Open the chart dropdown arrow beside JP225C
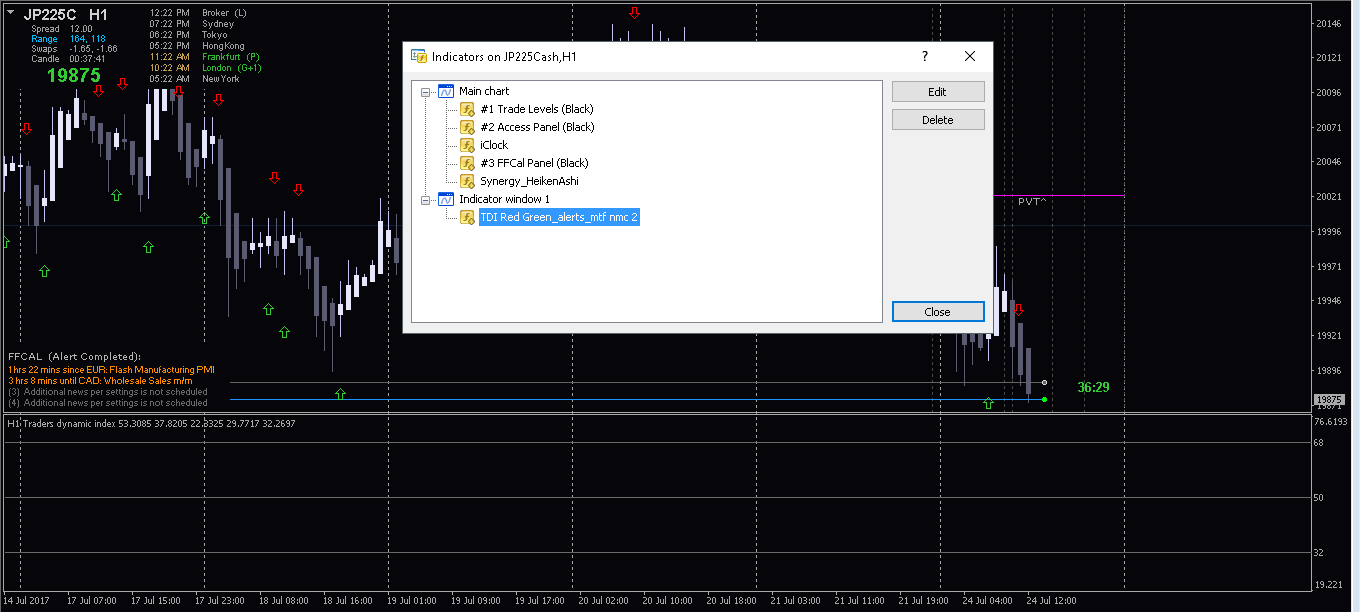Screen dimensions: 1360x612 10,14
